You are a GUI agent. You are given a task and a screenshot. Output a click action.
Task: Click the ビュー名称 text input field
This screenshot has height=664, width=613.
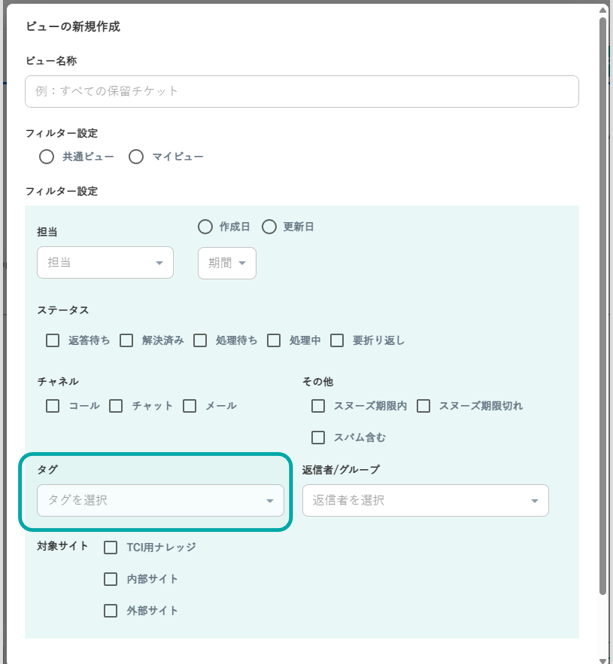click(x=301, y=91)
